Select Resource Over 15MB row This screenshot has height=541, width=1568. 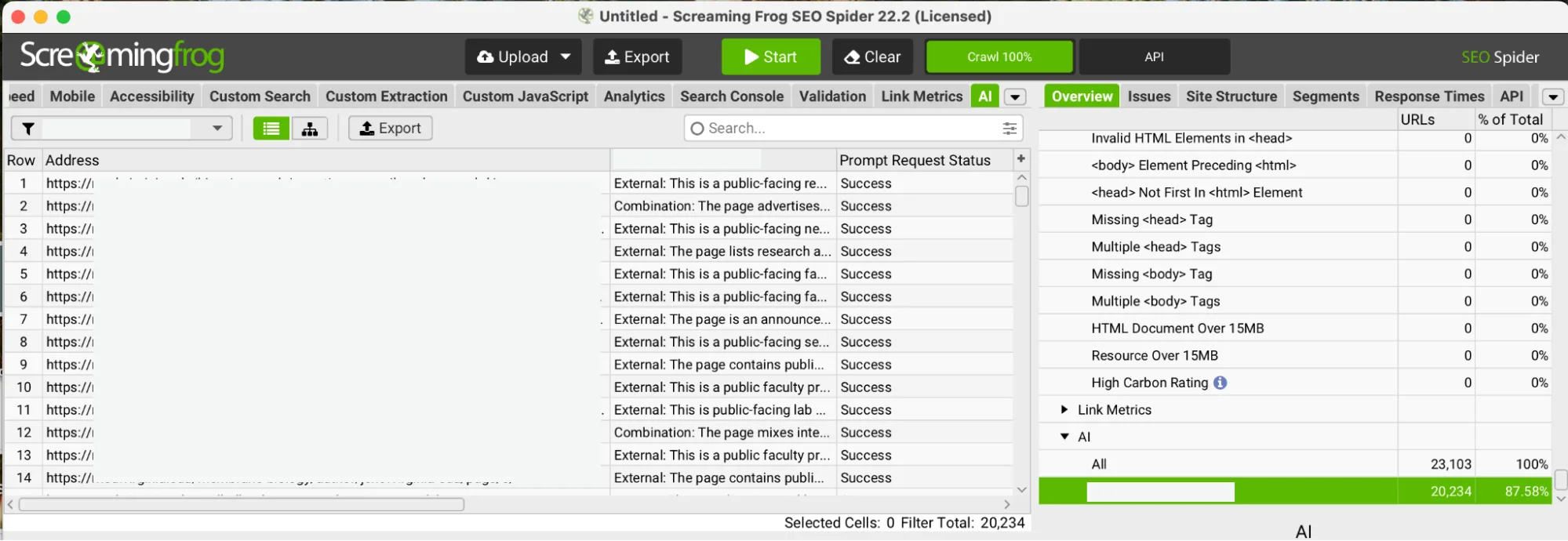click(x=1295, y=355)
